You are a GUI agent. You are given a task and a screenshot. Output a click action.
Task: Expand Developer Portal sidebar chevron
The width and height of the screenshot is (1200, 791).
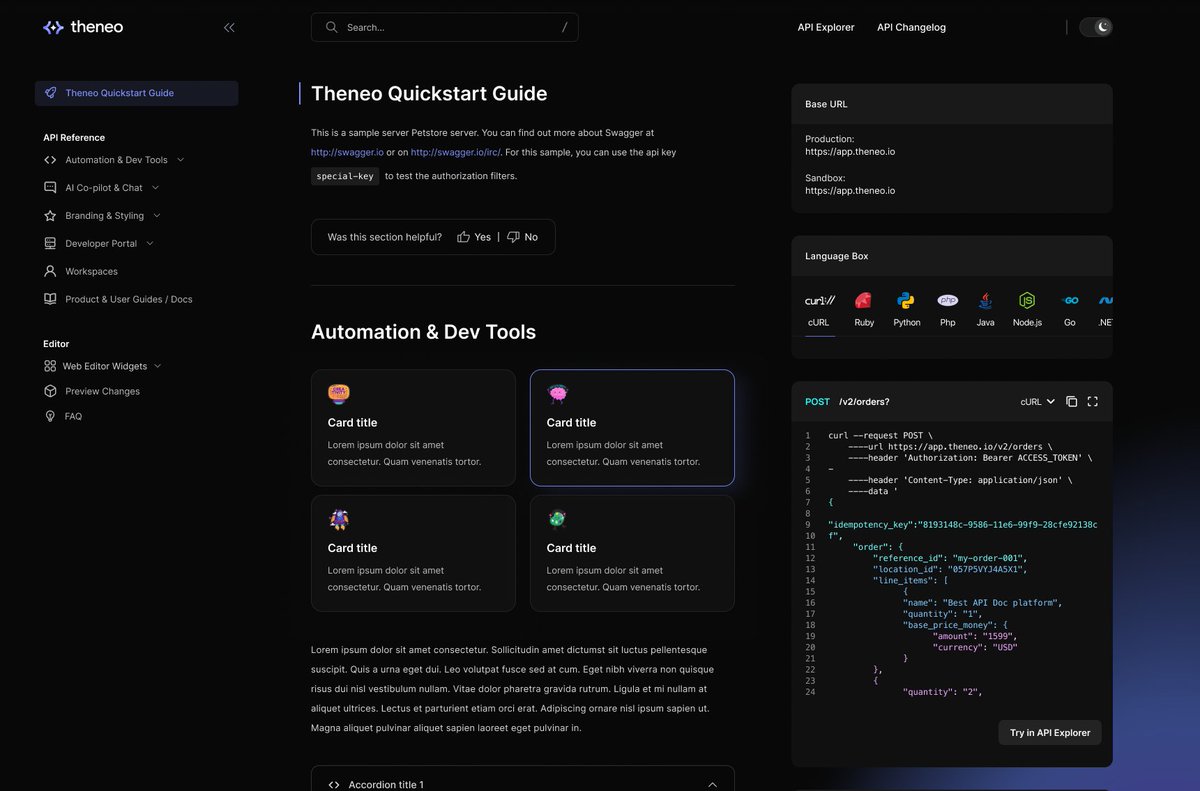(x=150, y=243)
